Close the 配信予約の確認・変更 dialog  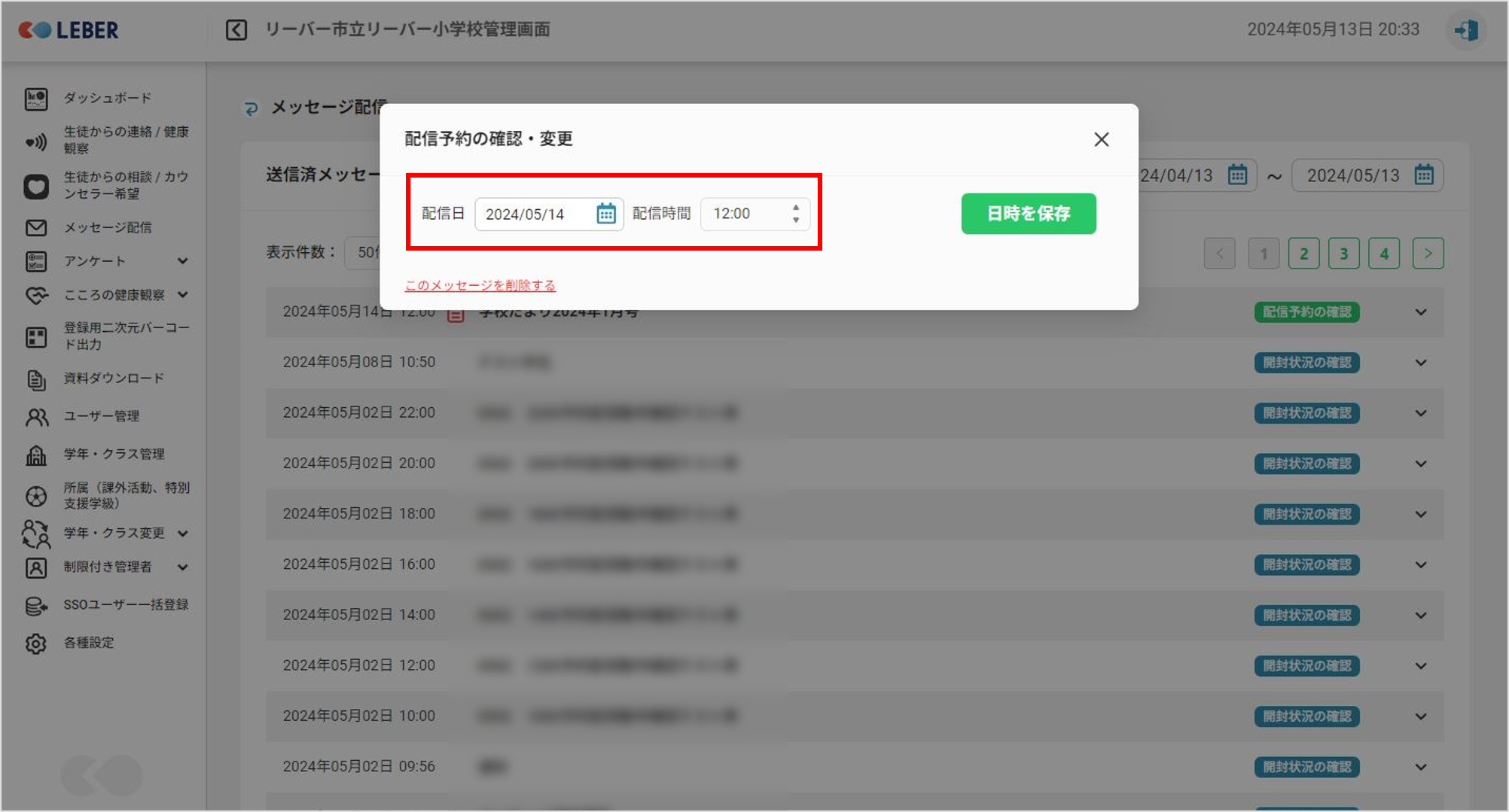[x=1101, y=139]
